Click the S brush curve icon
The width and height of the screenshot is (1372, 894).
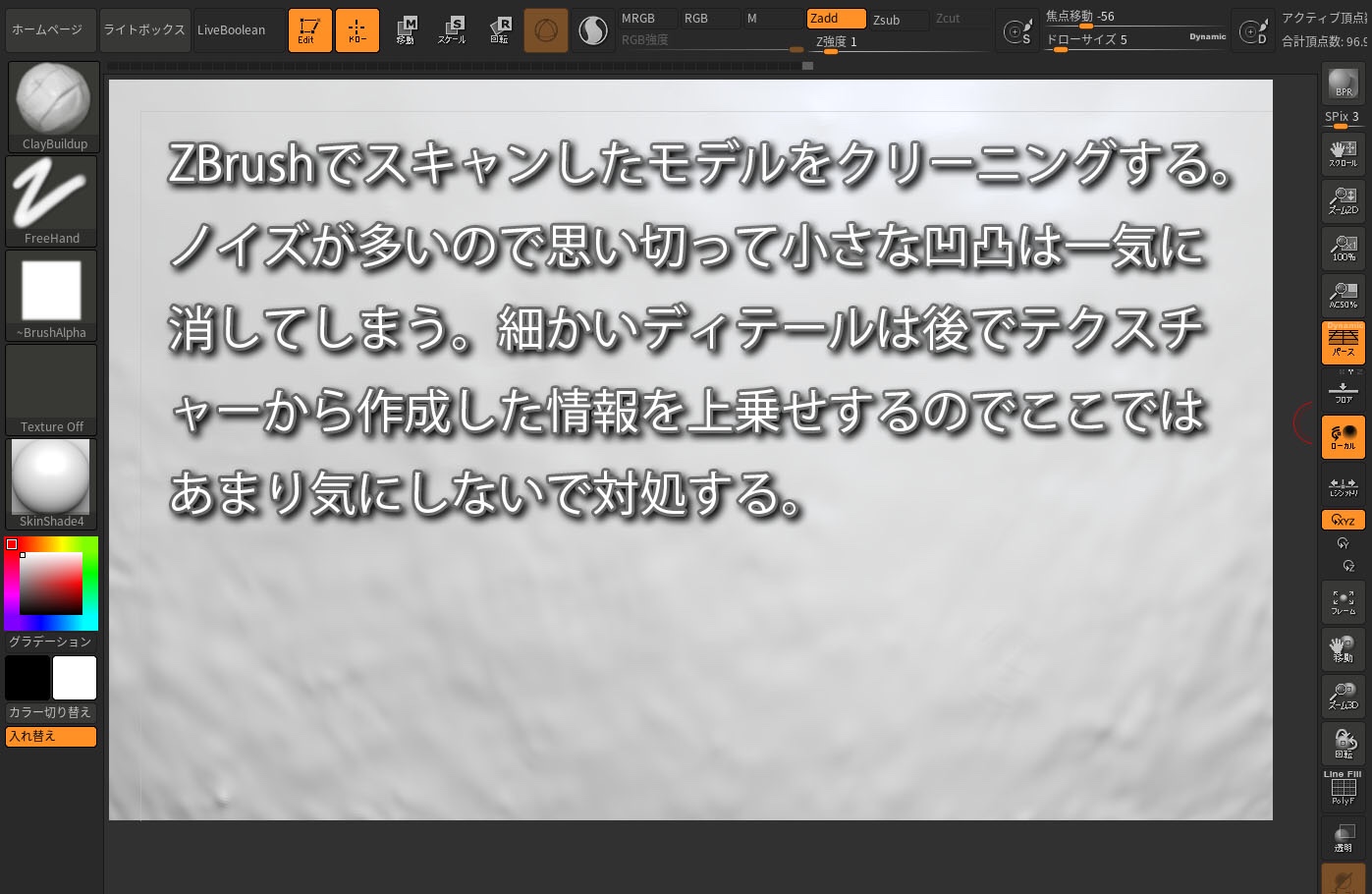pyautogui.click(x=1017, y=31)
